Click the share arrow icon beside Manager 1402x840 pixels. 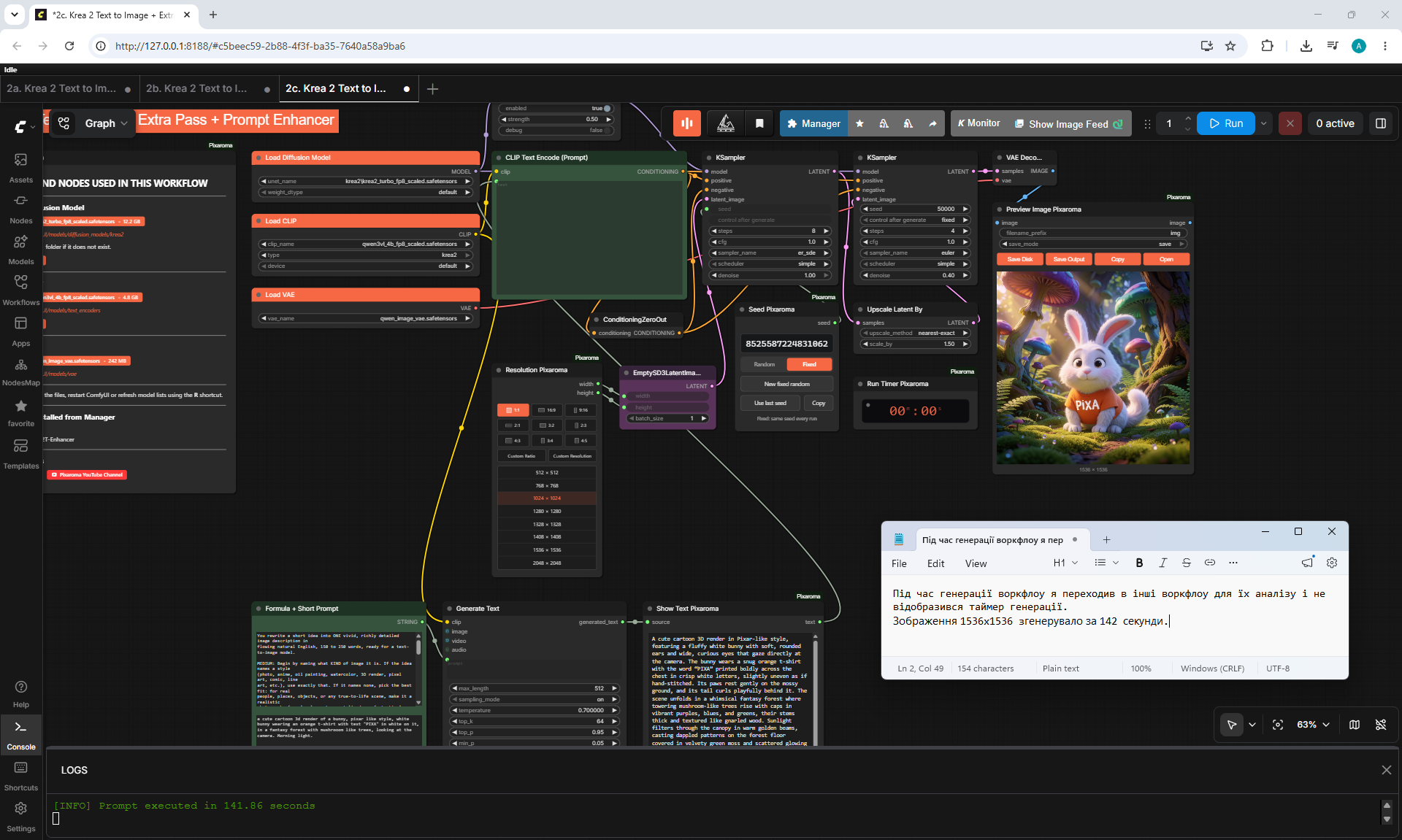tap(932, 123)
